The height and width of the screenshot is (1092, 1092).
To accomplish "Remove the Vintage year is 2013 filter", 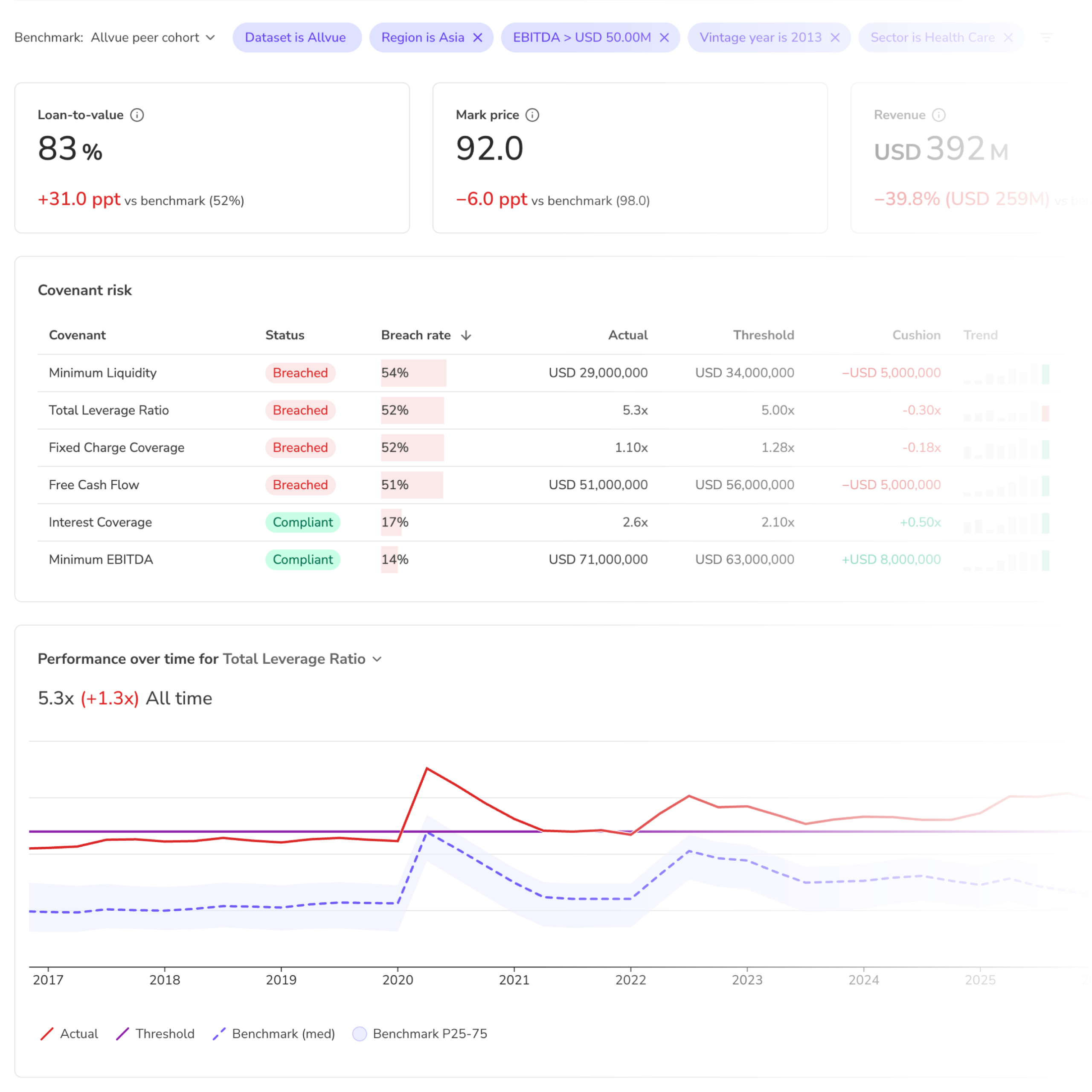I will click(835, 37).
